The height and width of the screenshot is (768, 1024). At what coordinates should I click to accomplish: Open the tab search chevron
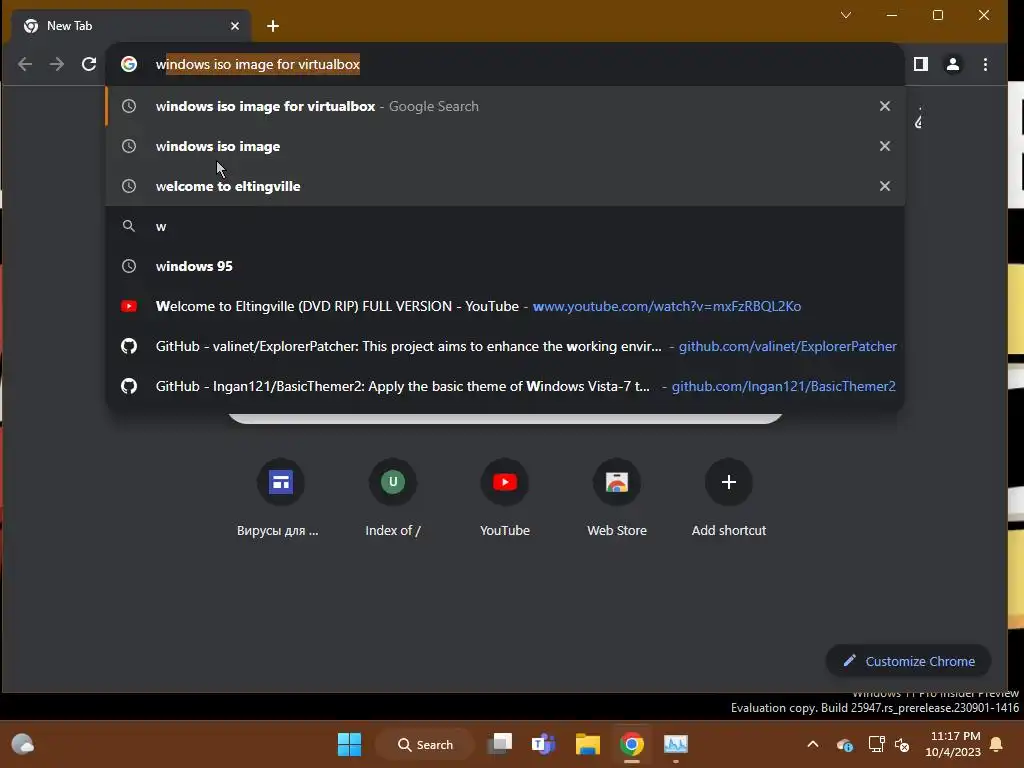point(846,15)
